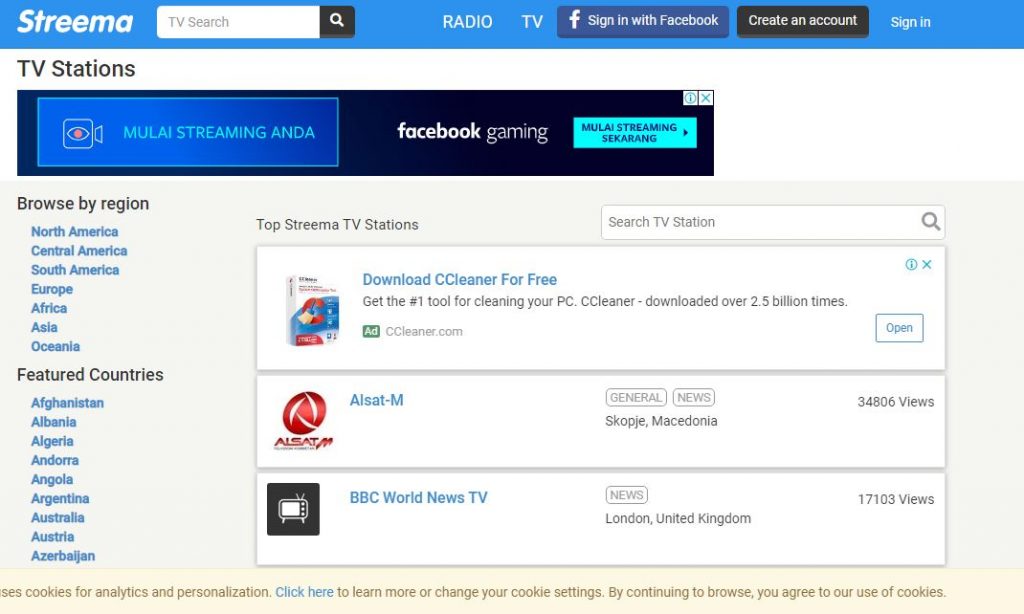Image resolution: width=1024 pixels, height=614 pixels.
Task: Sign in with Facebook button
Action: [643, 21]
